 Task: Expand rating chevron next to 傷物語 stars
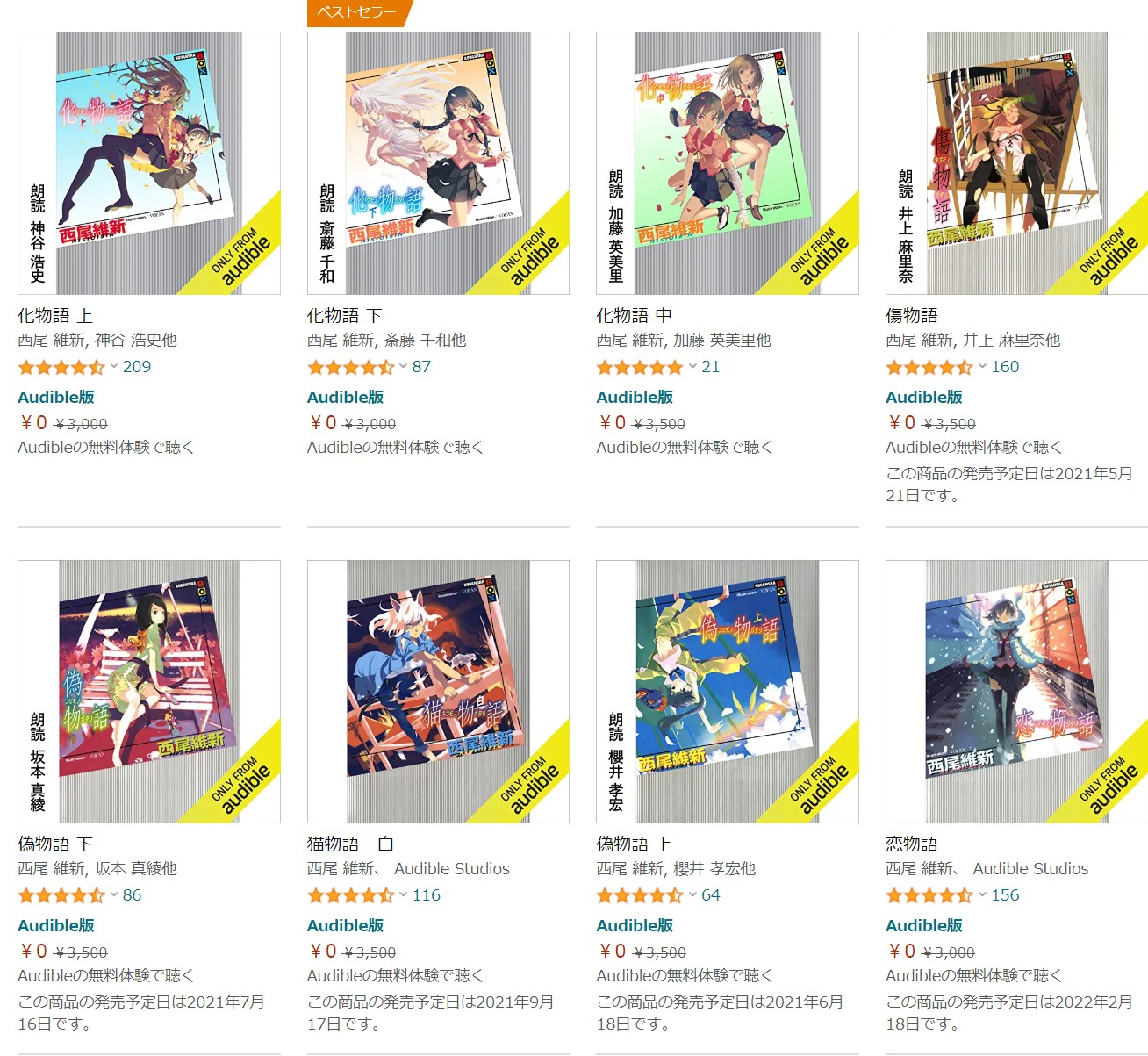click(x=982, y=366)
